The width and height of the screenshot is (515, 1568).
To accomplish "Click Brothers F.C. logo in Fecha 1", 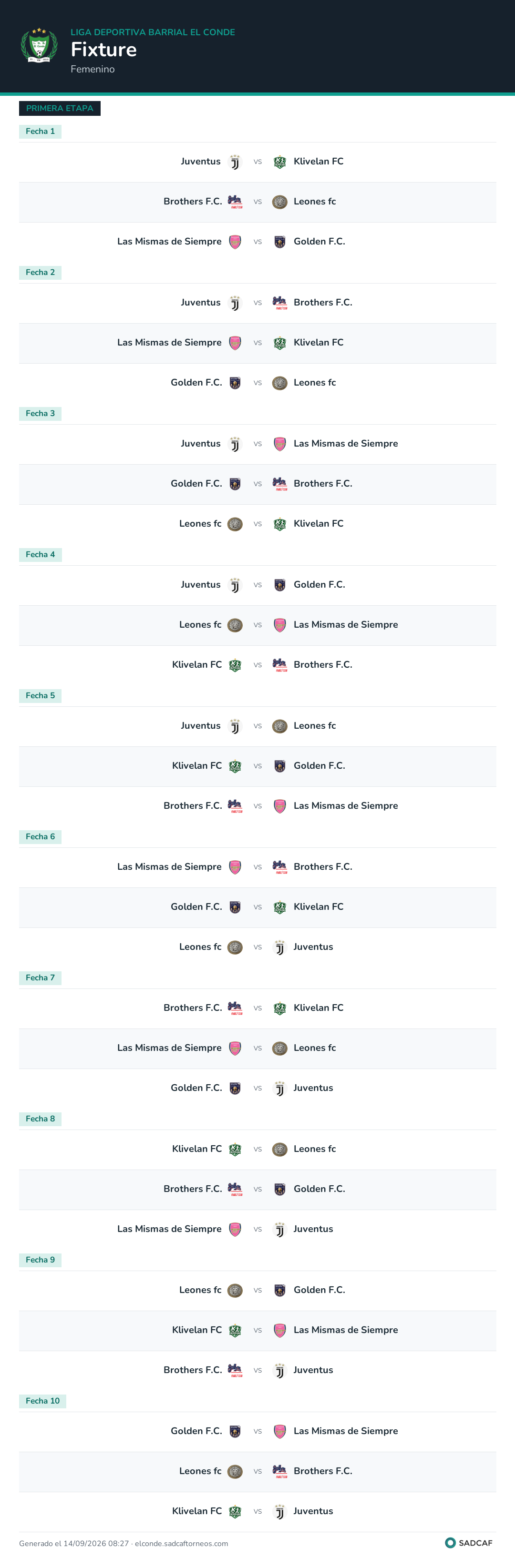I will tap(235, 202).
